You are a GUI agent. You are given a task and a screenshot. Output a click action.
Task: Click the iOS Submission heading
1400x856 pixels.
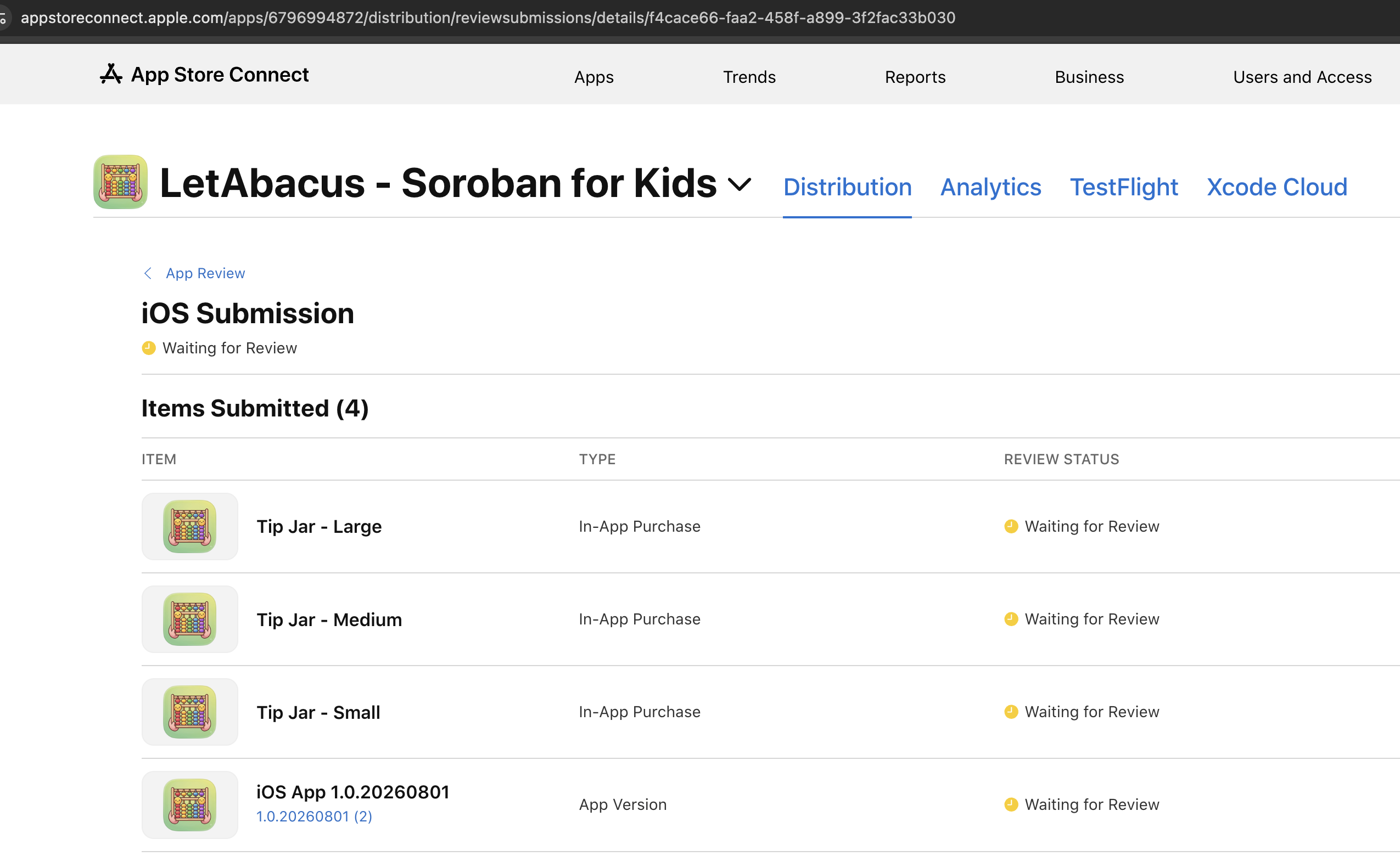pos(248,313)
